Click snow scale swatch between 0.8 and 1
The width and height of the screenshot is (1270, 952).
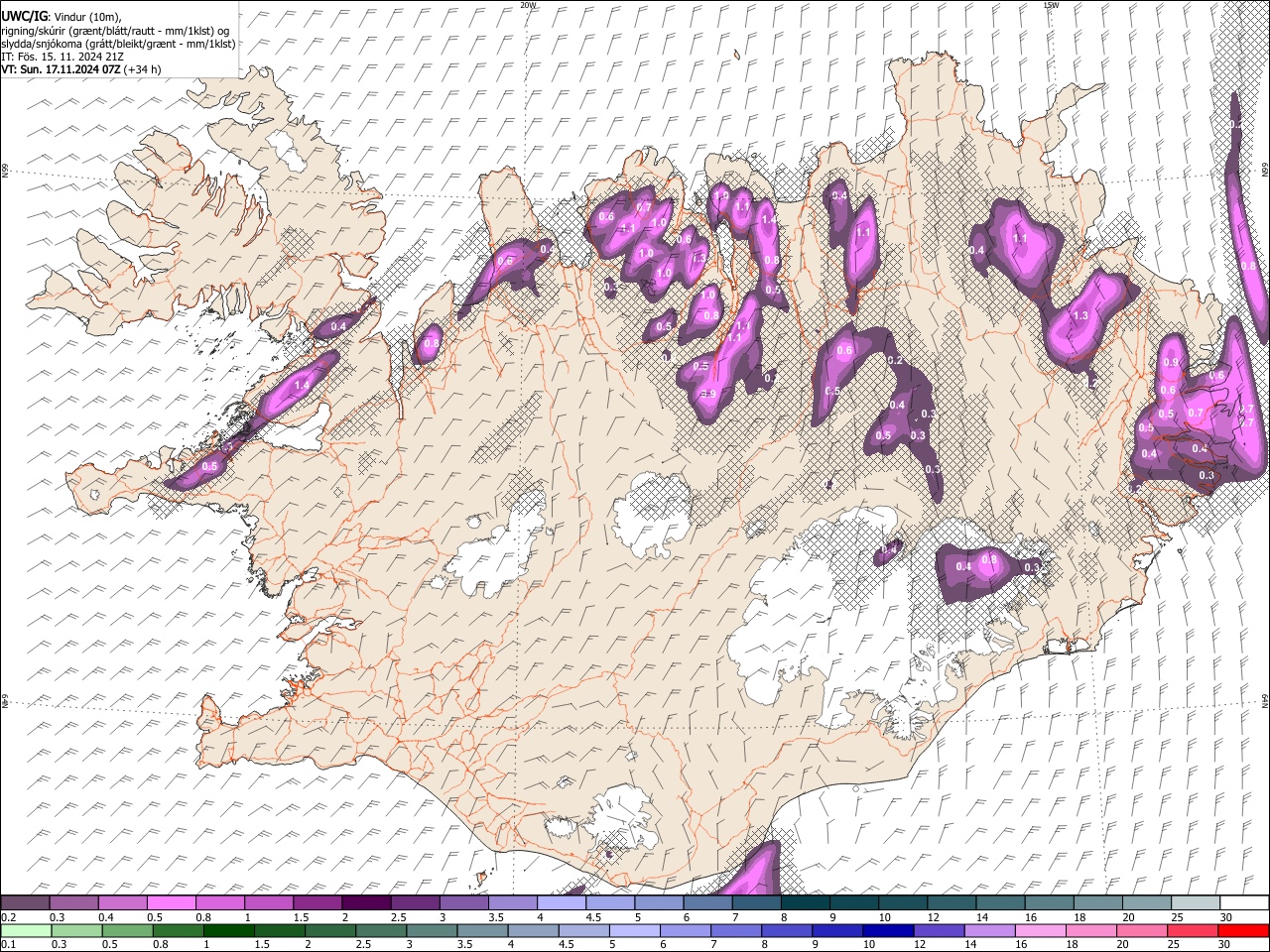[x=219, y=902]
